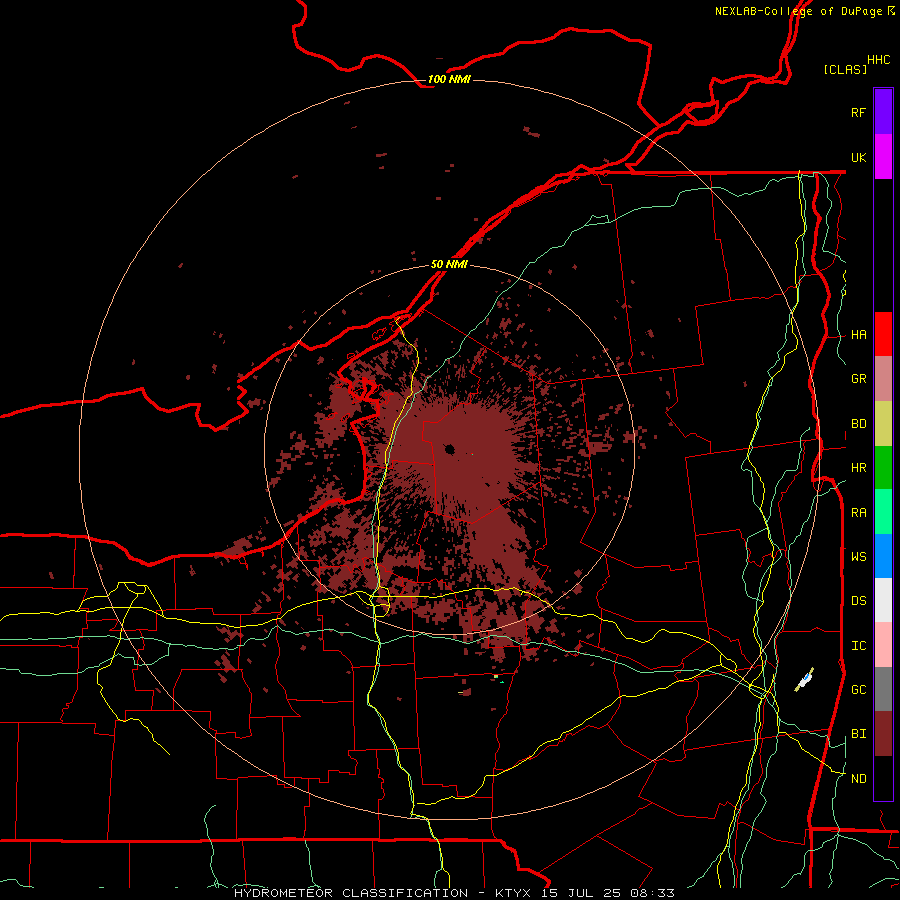Click the RF purple legend swatch
This screenshot has width=900, height=900.
(x=883, y=112)
